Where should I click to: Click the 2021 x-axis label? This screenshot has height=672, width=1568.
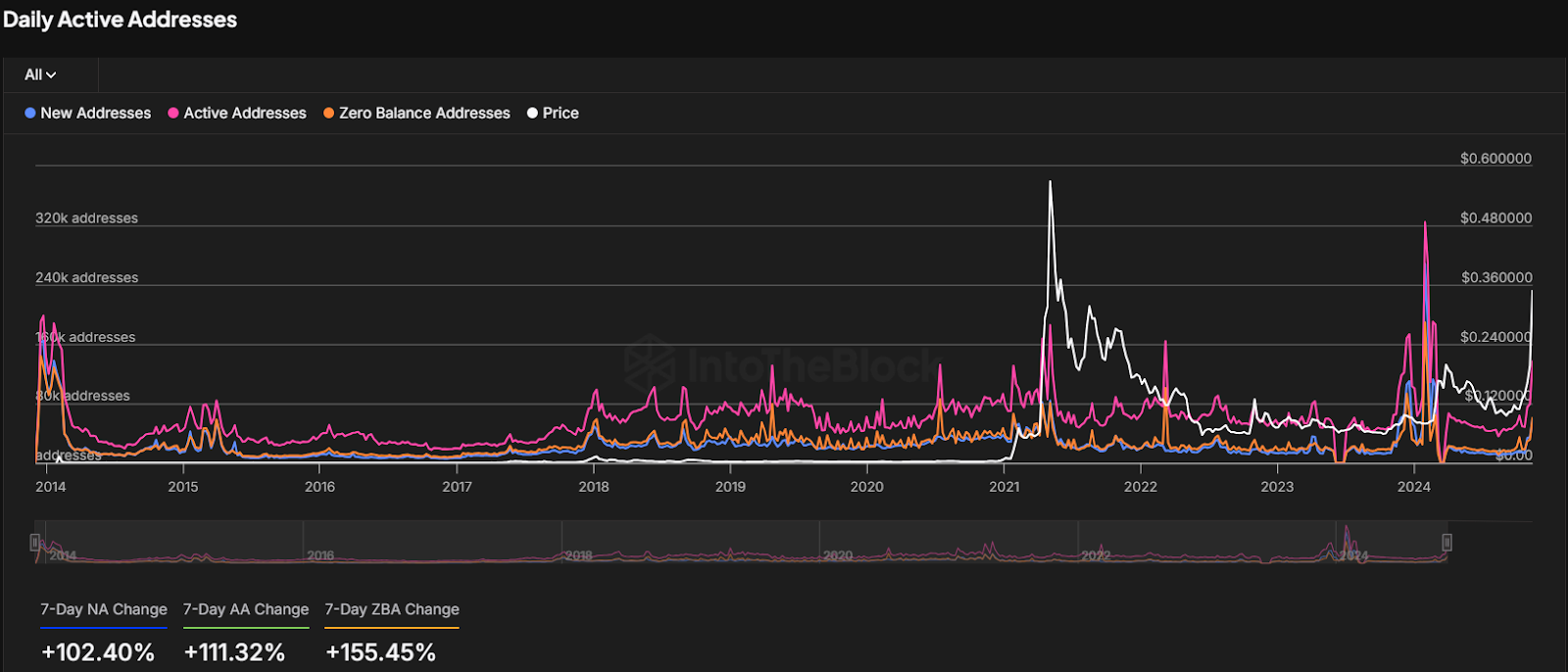tap(1004, 486)
